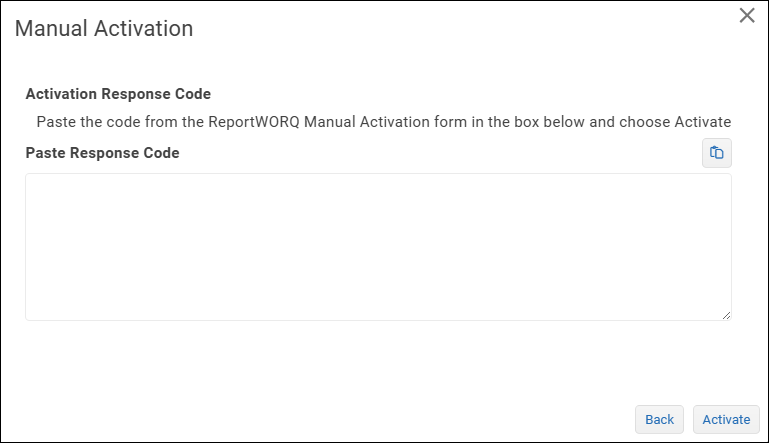769x443 pixels.
Task: Click the word Code in Activation Response Code
Action: coord(193,94)
